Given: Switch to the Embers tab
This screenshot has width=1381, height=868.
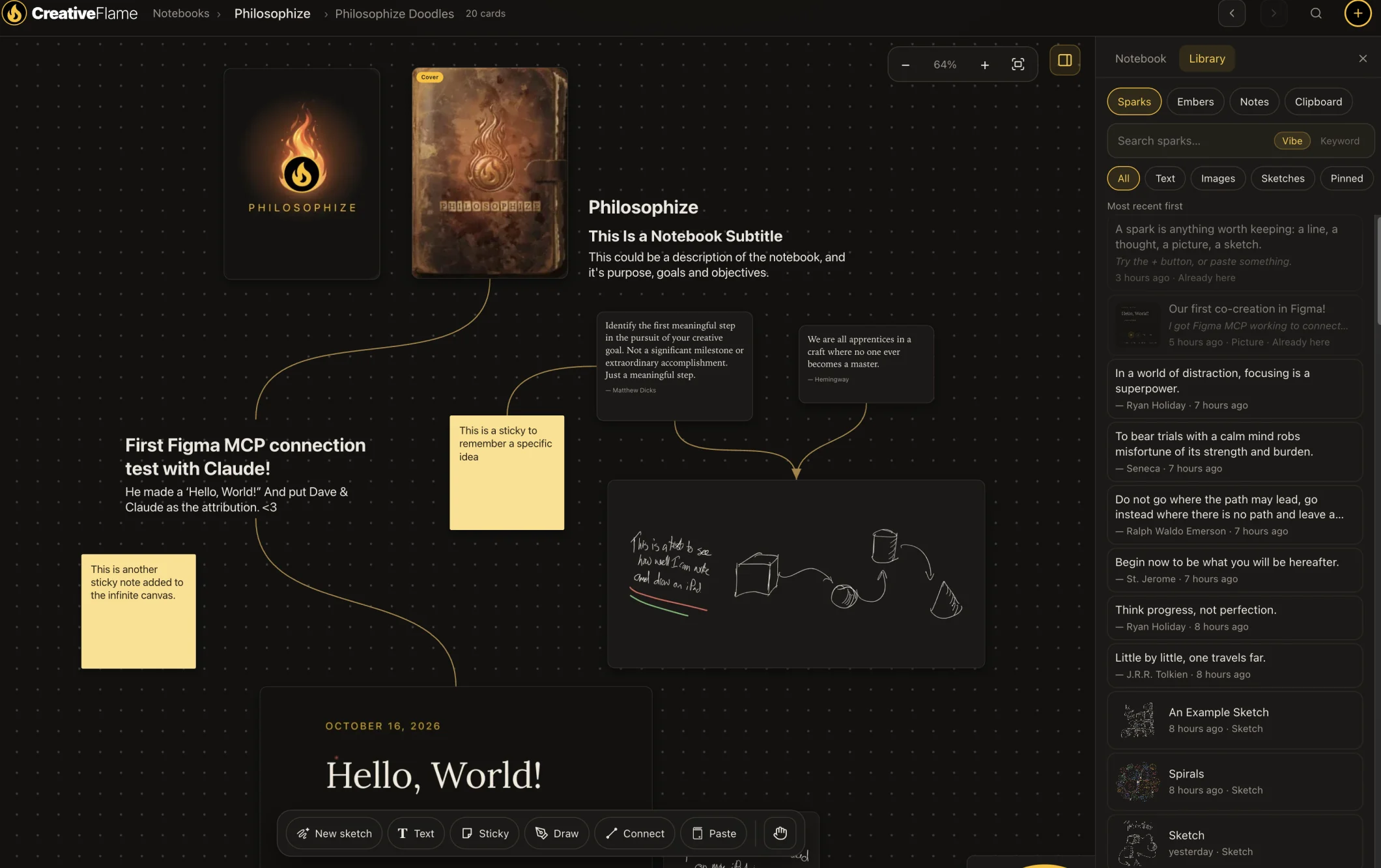Looking at the screenshot, I should tap(1195, 102).
